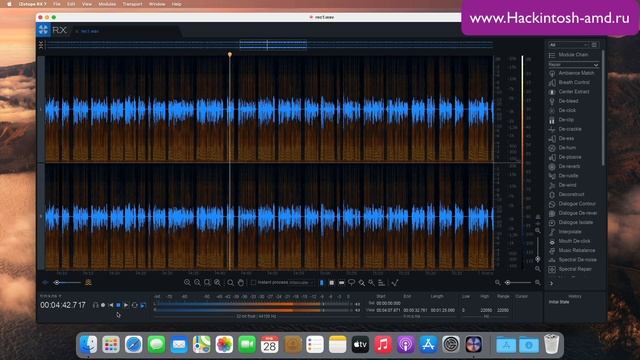
Task: Select the lasso selection tool
Action: (351, 282)
